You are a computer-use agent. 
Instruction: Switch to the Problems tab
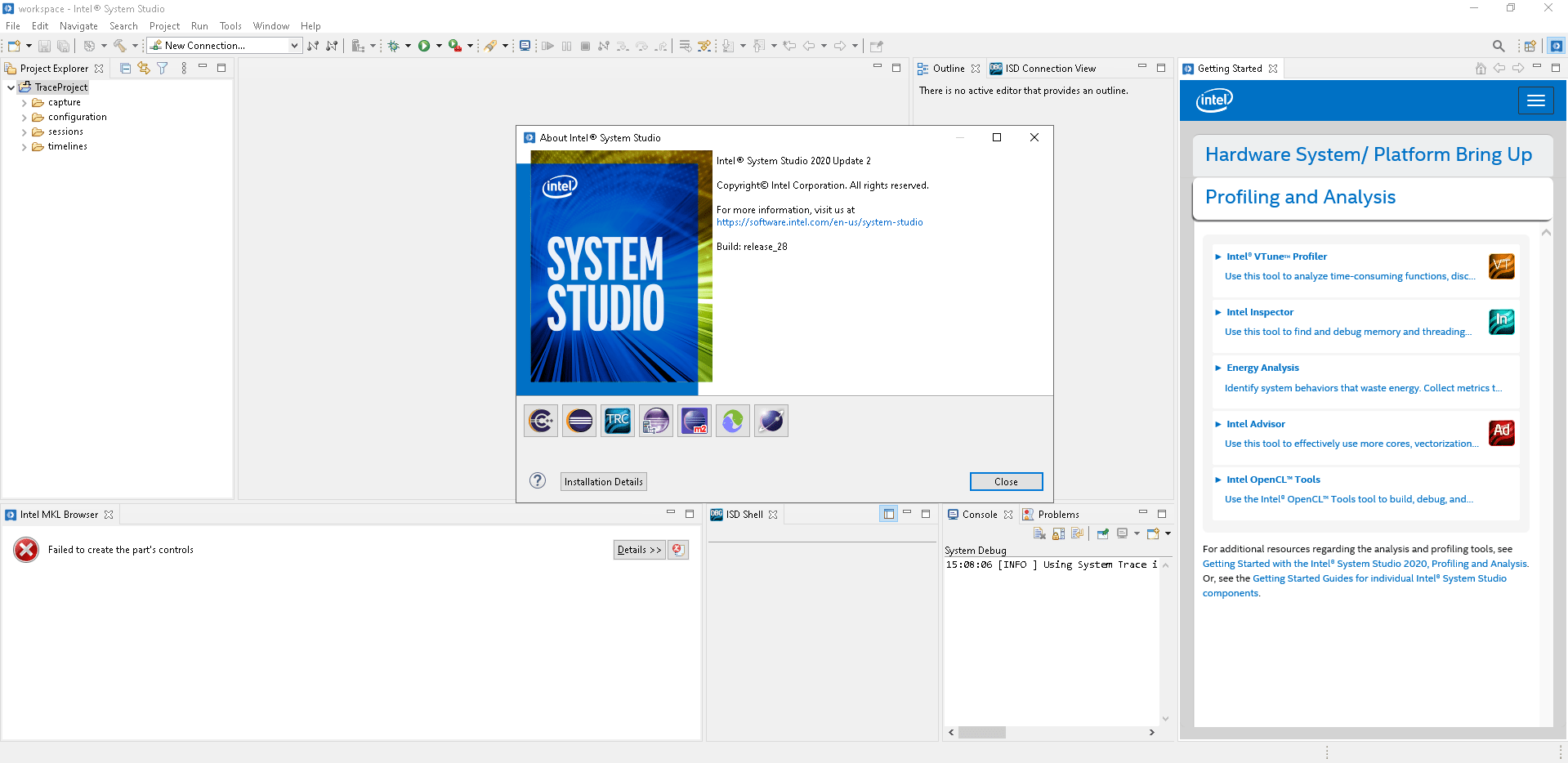(1051, 515)
